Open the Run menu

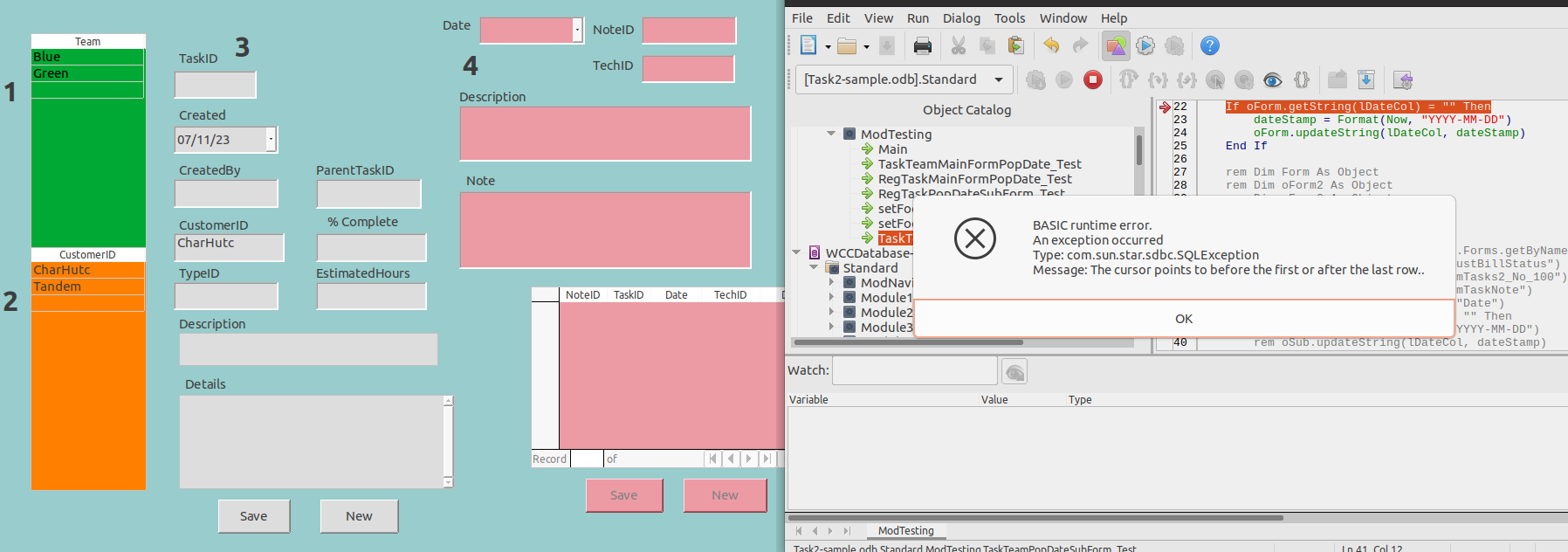click(x=918, y=17)
